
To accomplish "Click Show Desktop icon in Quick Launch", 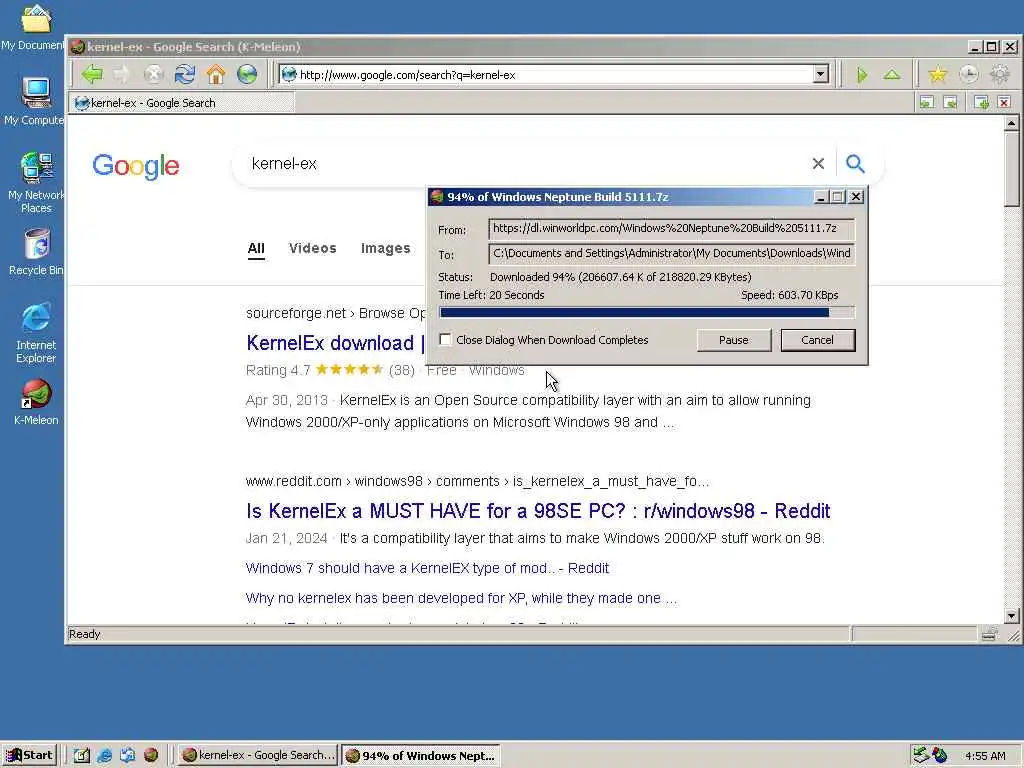I will 81,755.
